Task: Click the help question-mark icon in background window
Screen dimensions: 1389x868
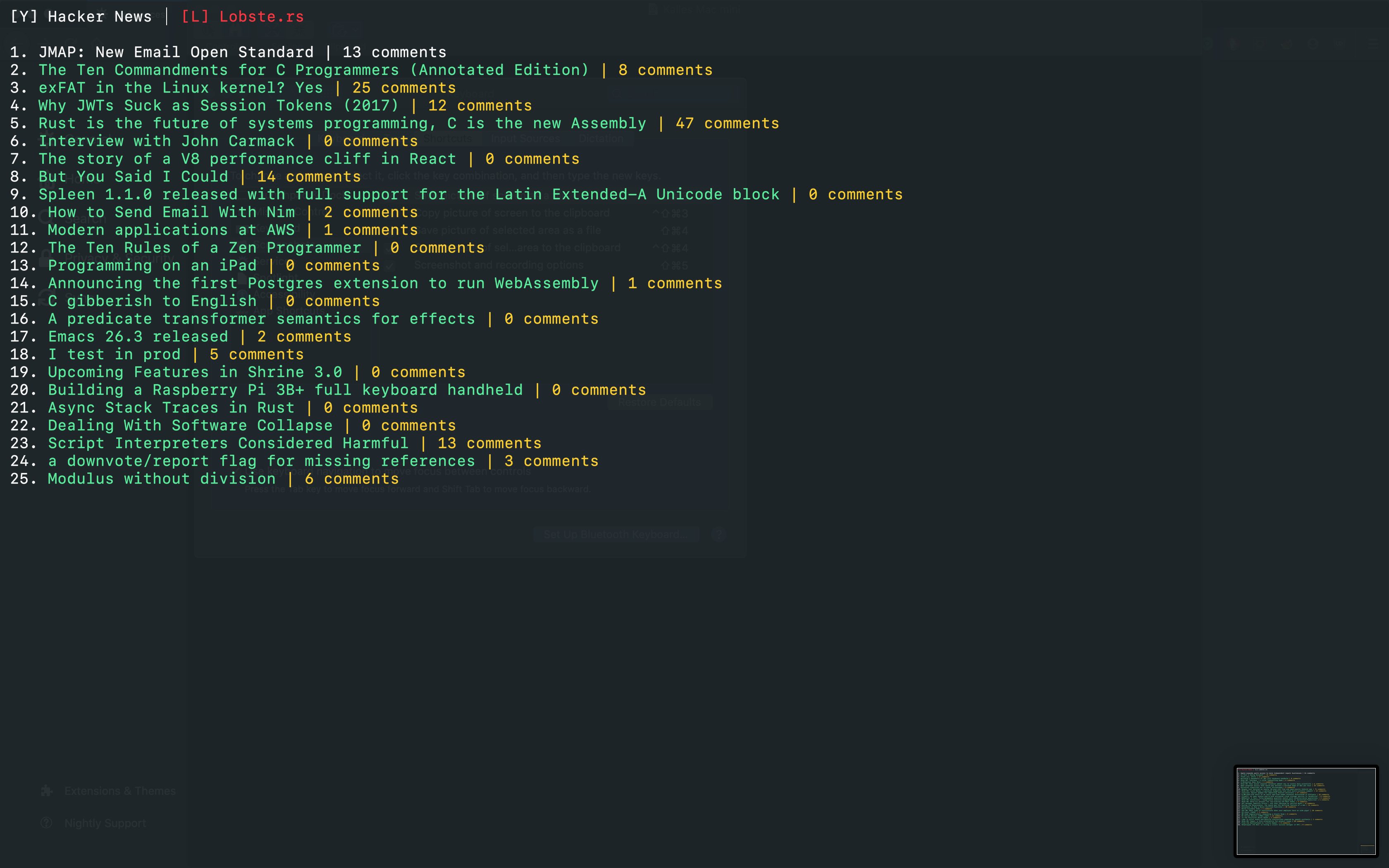Action: [x=718, y=534]
